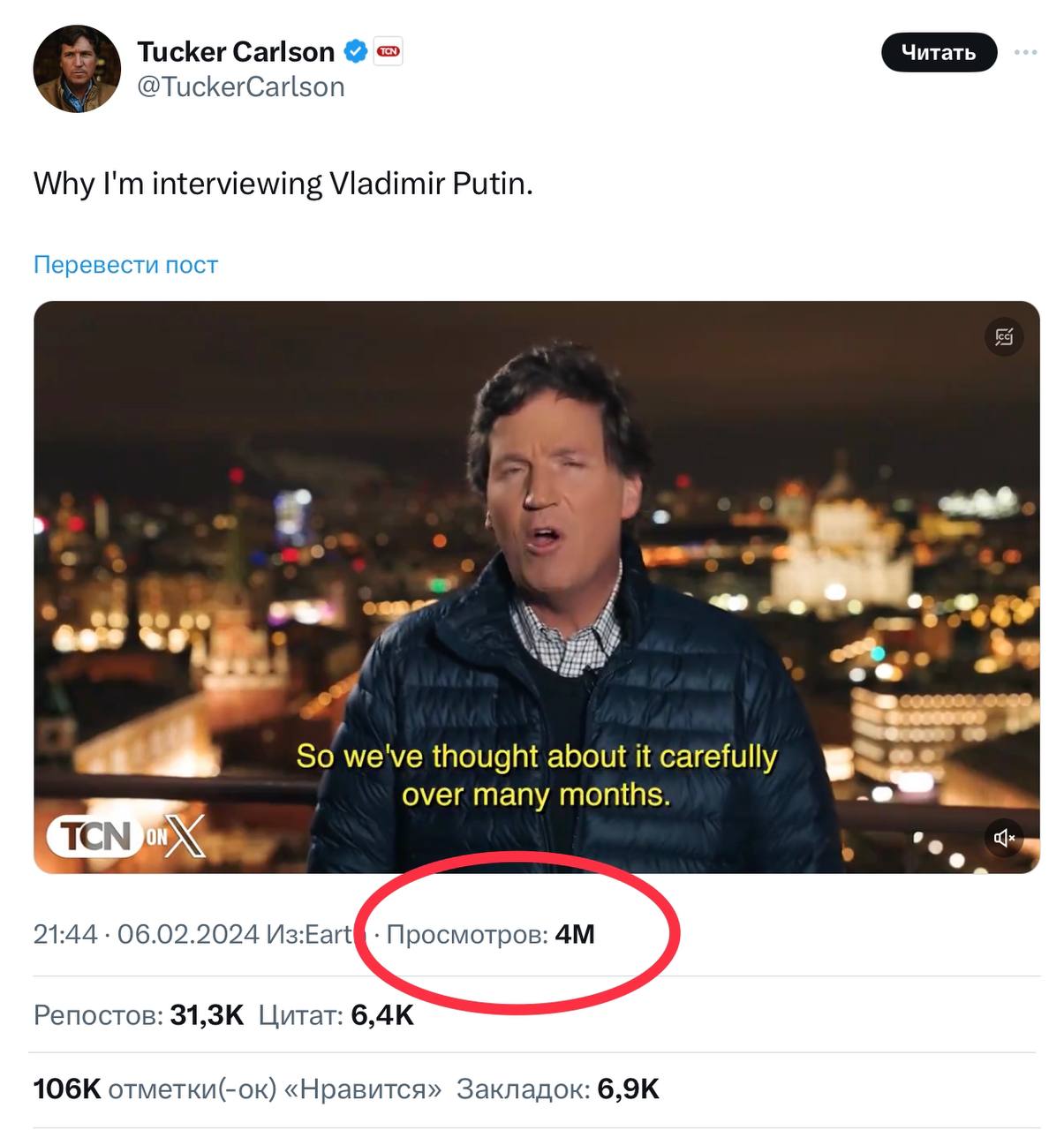Unmute the video with speaker icon

pos(1004,837)
